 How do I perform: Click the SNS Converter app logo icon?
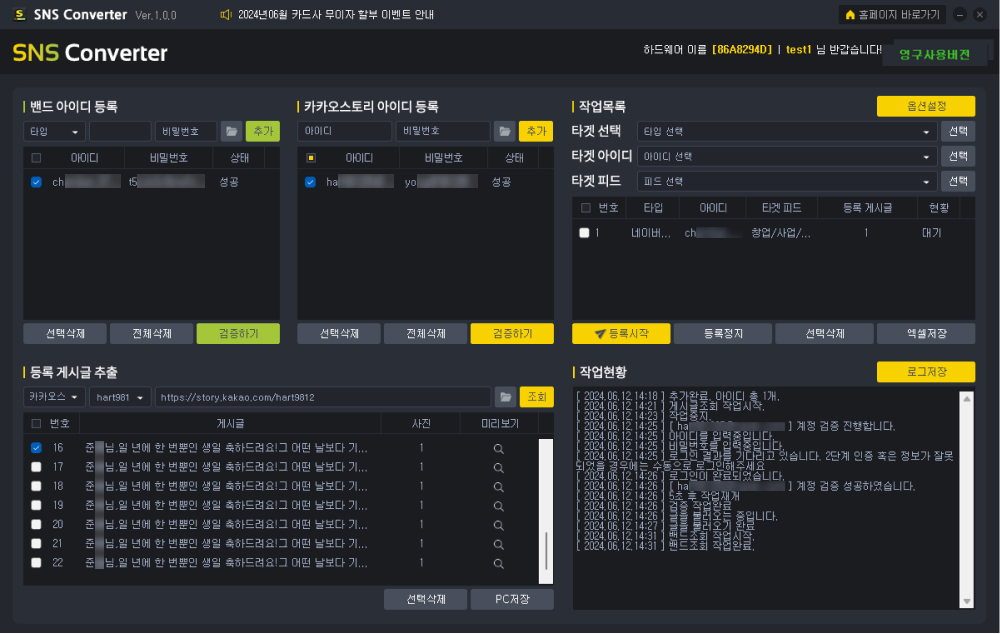tap(20, 14)
